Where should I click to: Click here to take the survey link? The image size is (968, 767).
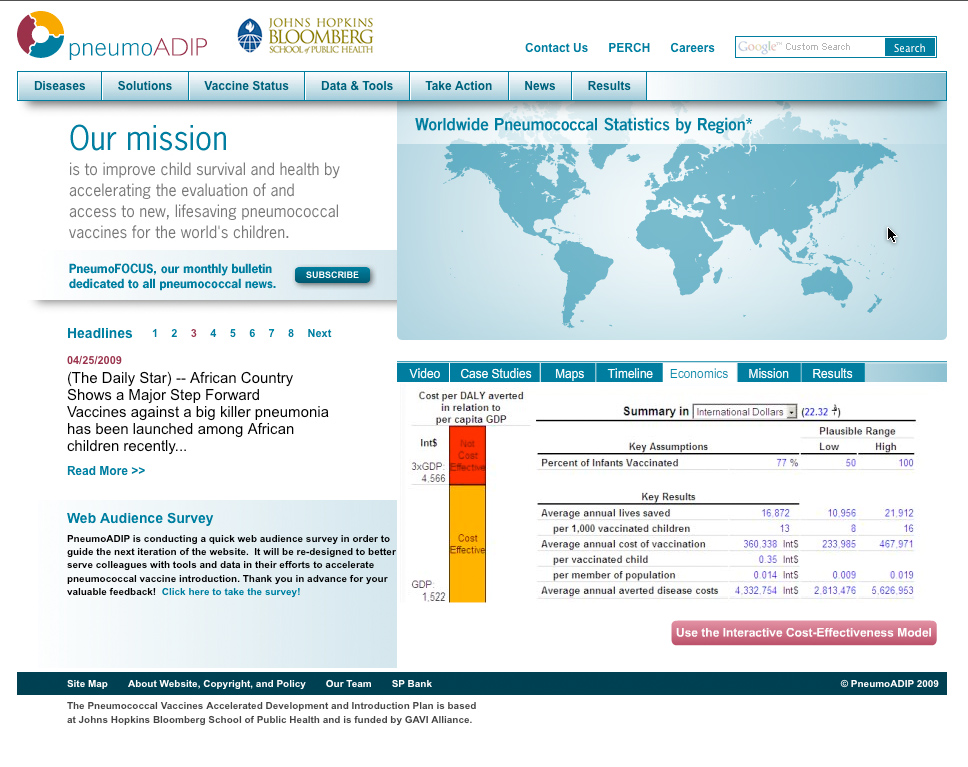(231, 592)
